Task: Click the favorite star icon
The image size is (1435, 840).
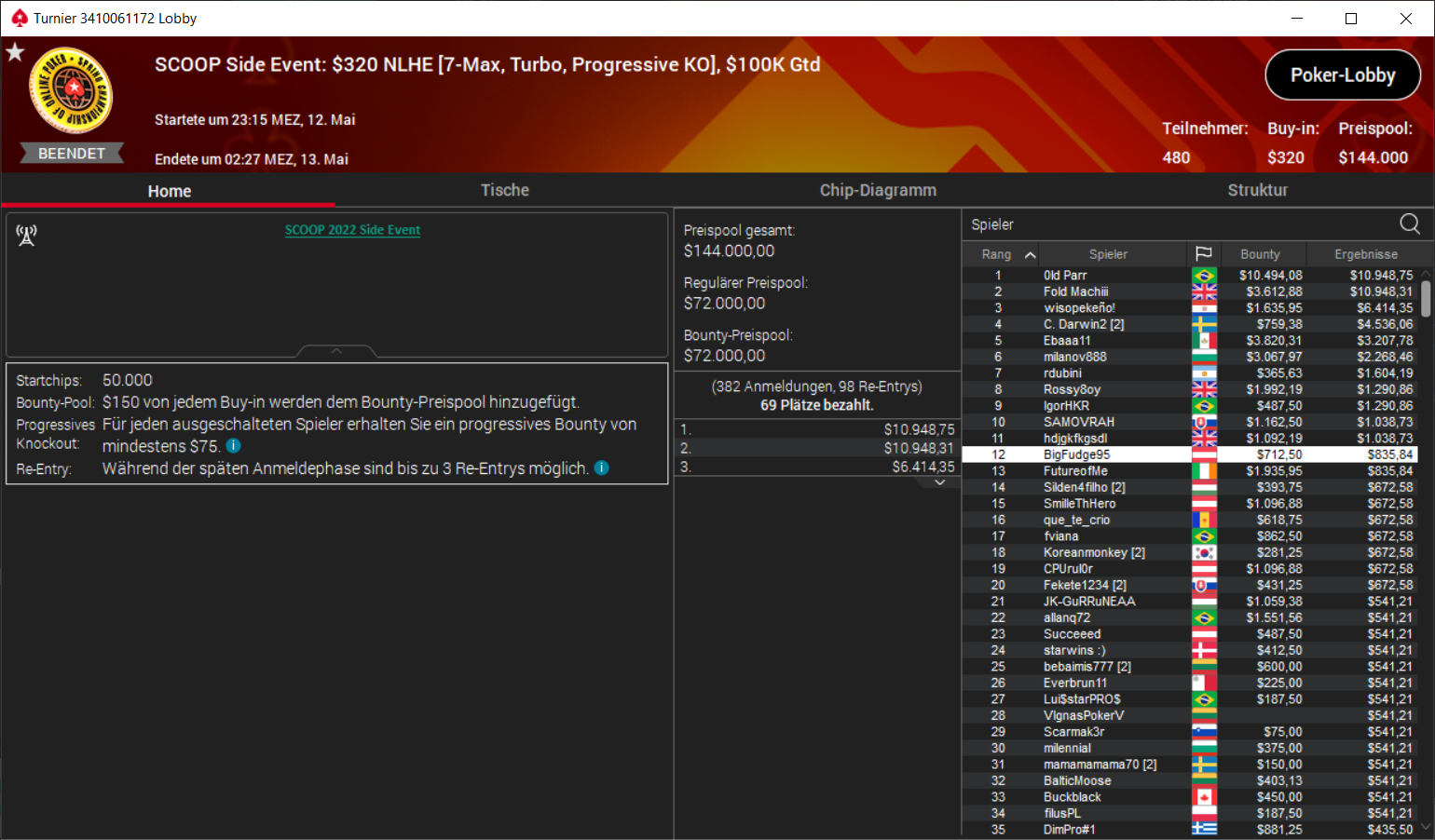Action: coord(15,52)
